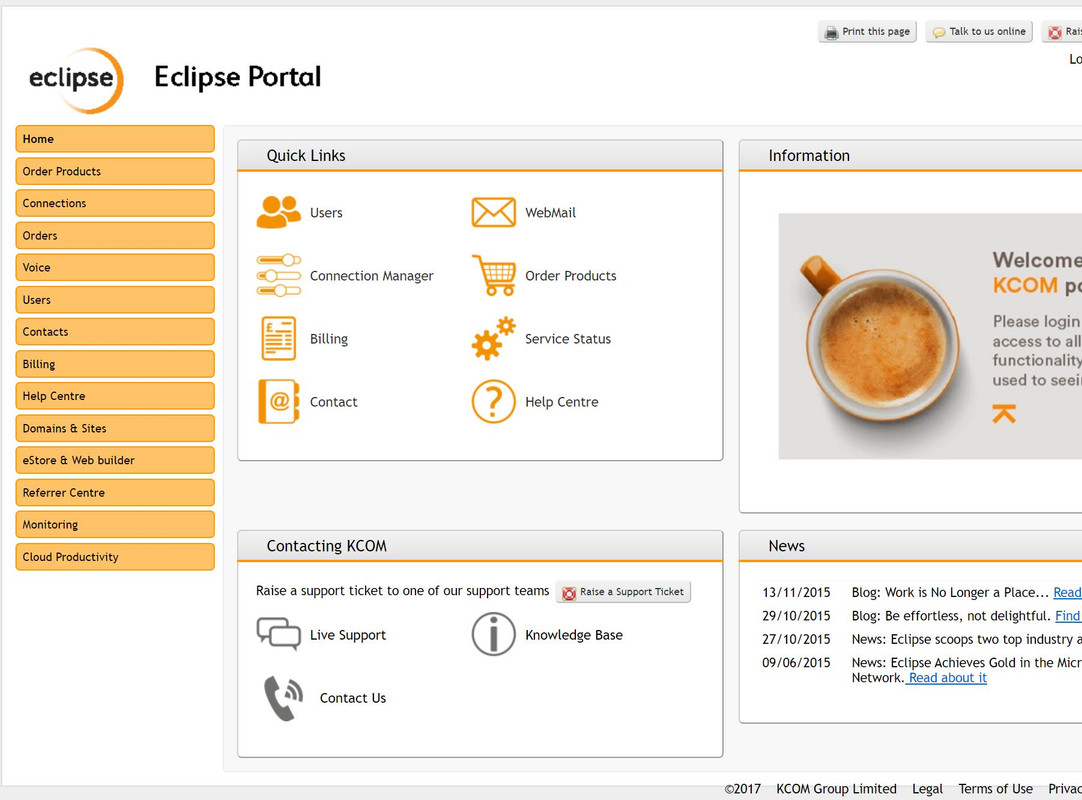This screenshot has height=800, width=1082.
Task: Open the Legal footer link
Action: click(927, 789)
